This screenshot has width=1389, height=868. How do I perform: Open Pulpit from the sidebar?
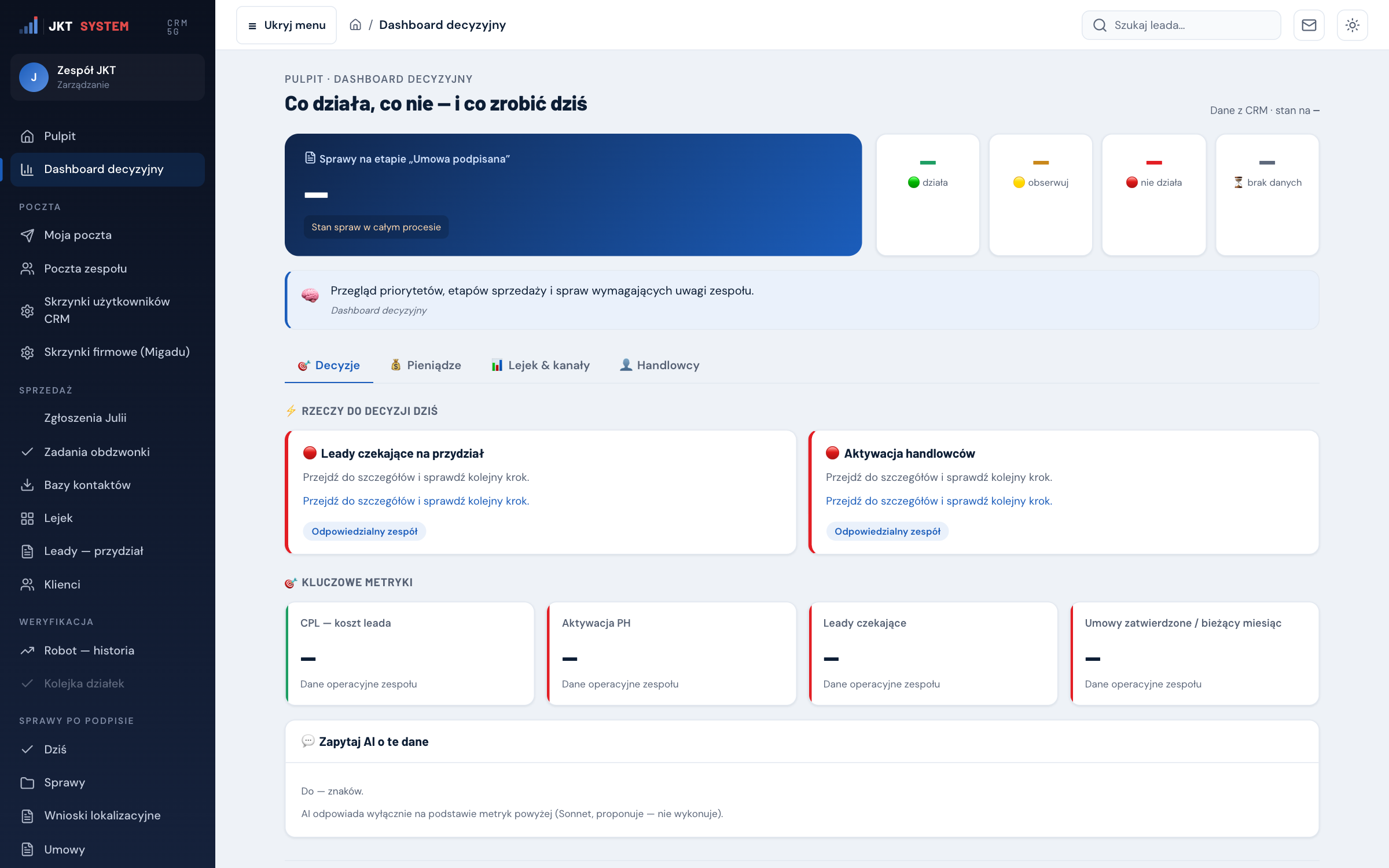[x=108, y=136]
